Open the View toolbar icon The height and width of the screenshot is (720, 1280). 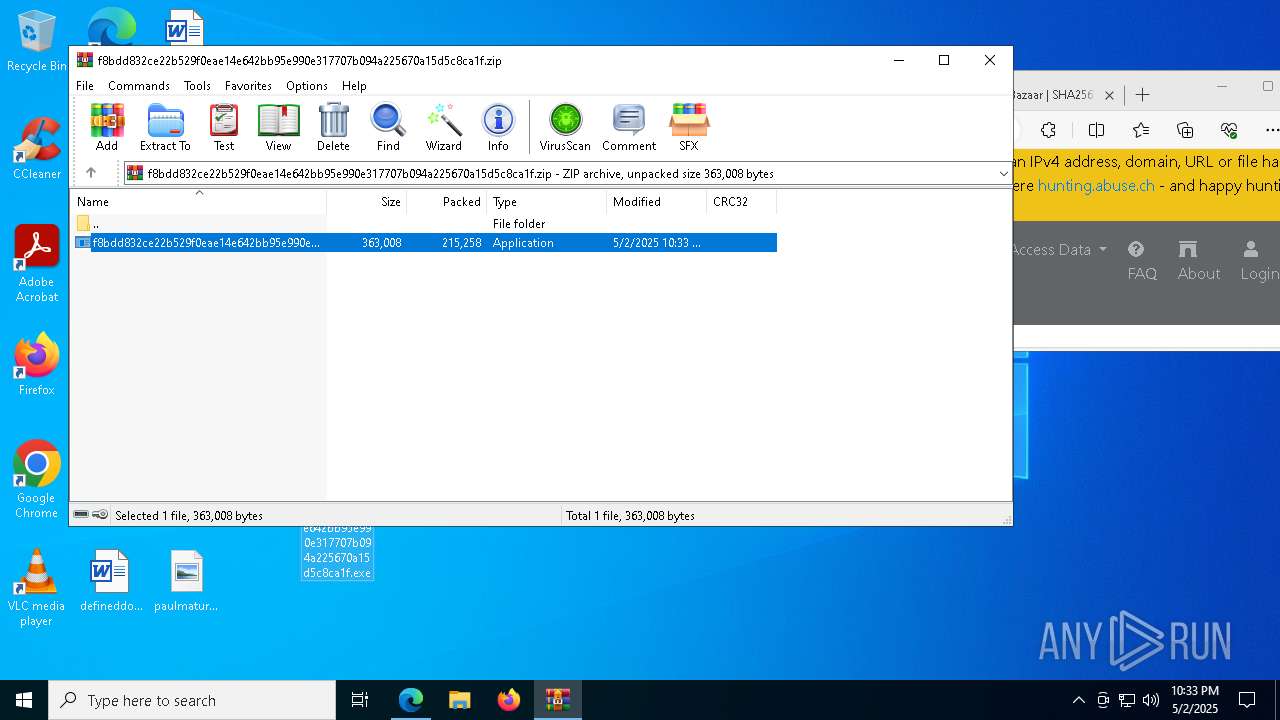(278, 127)
